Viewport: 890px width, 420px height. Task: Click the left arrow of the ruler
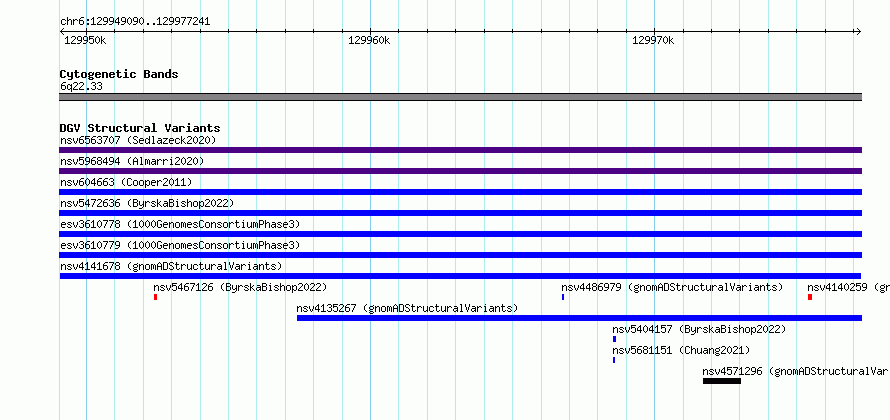click(x=62, y=32)
